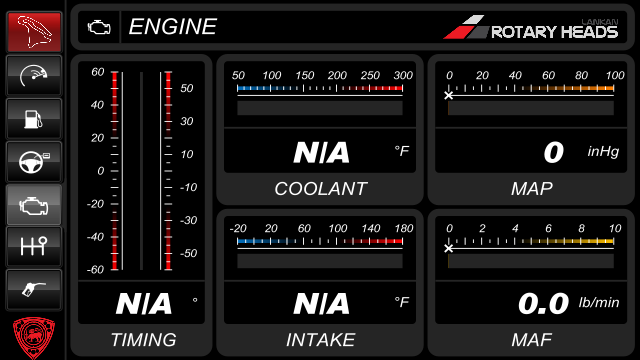Click the Rotary Heads logo
Viewport: 640px width, 360px height.
[x=531, y=28]
